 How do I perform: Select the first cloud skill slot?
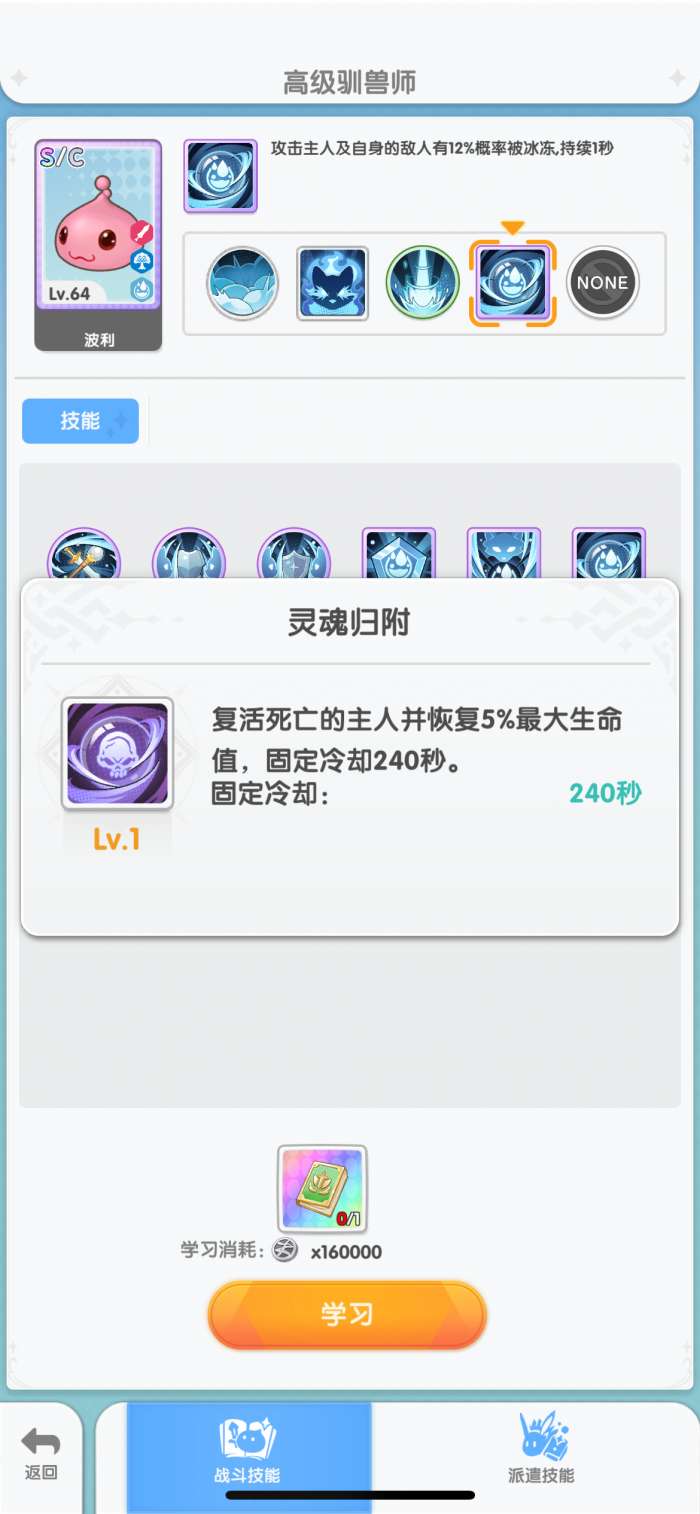click(x=243, y=283)
